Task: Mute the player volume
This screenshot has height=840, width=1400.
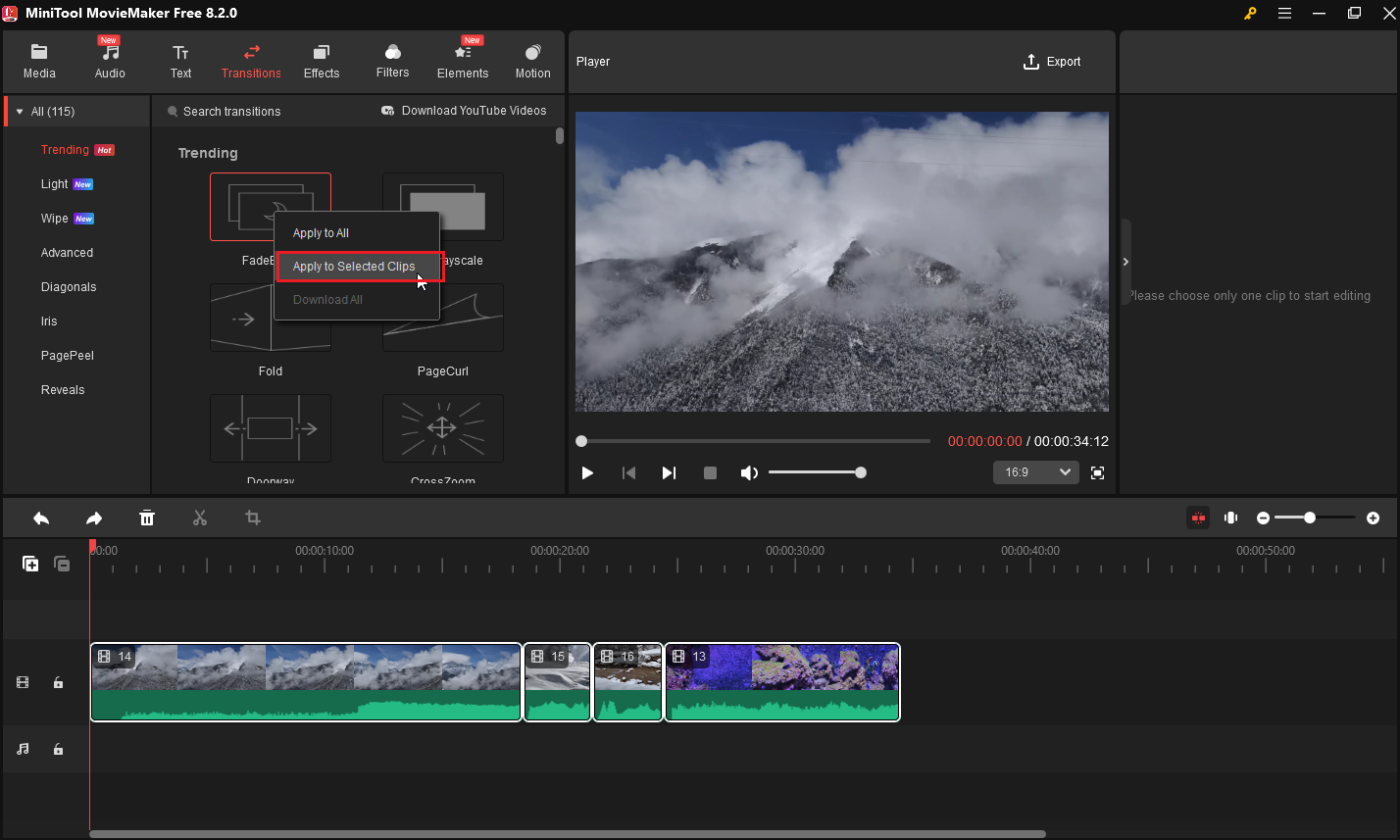Action: tap(749, 472)
